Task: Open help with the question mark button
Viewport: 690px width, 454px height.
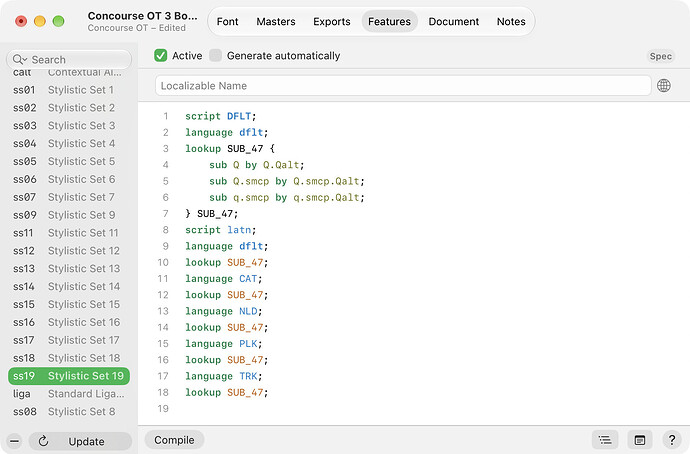Action: [672, 440]
